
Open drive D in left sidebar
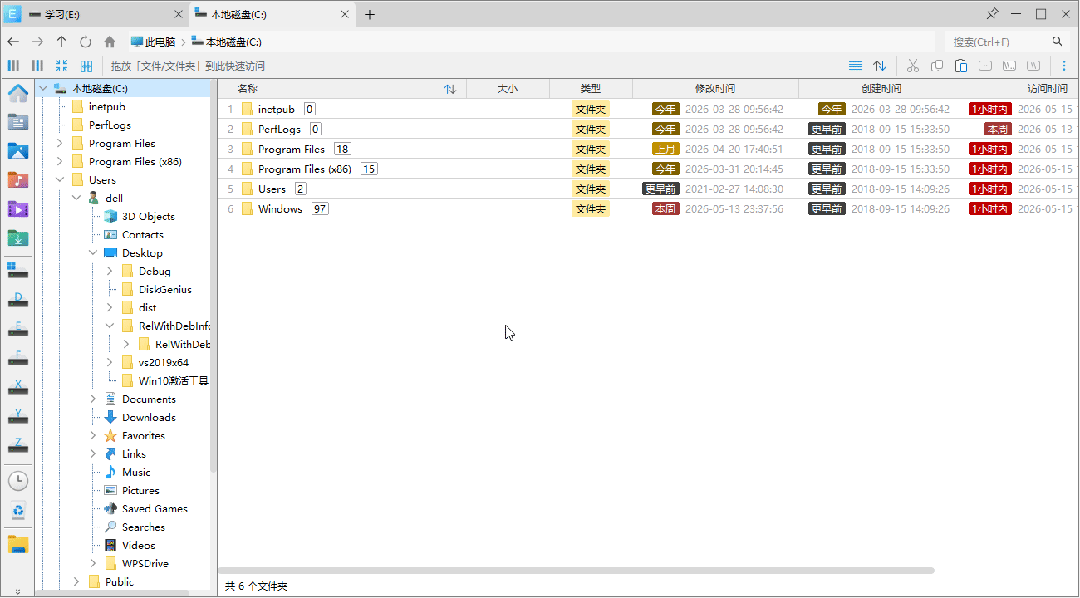[x=18, y=300]
